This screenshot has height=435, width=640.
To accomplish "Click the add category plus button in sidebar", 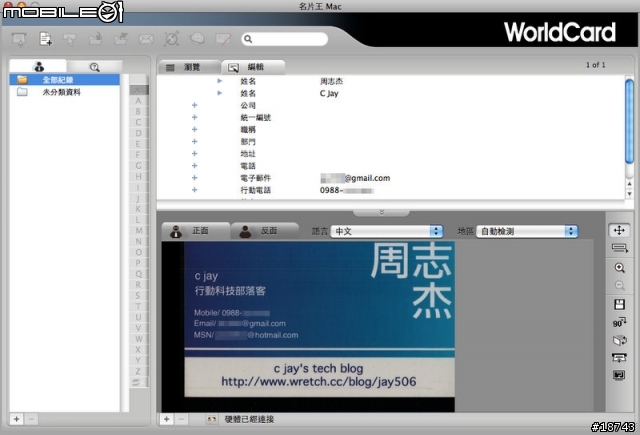I will (x=16, y=419).
